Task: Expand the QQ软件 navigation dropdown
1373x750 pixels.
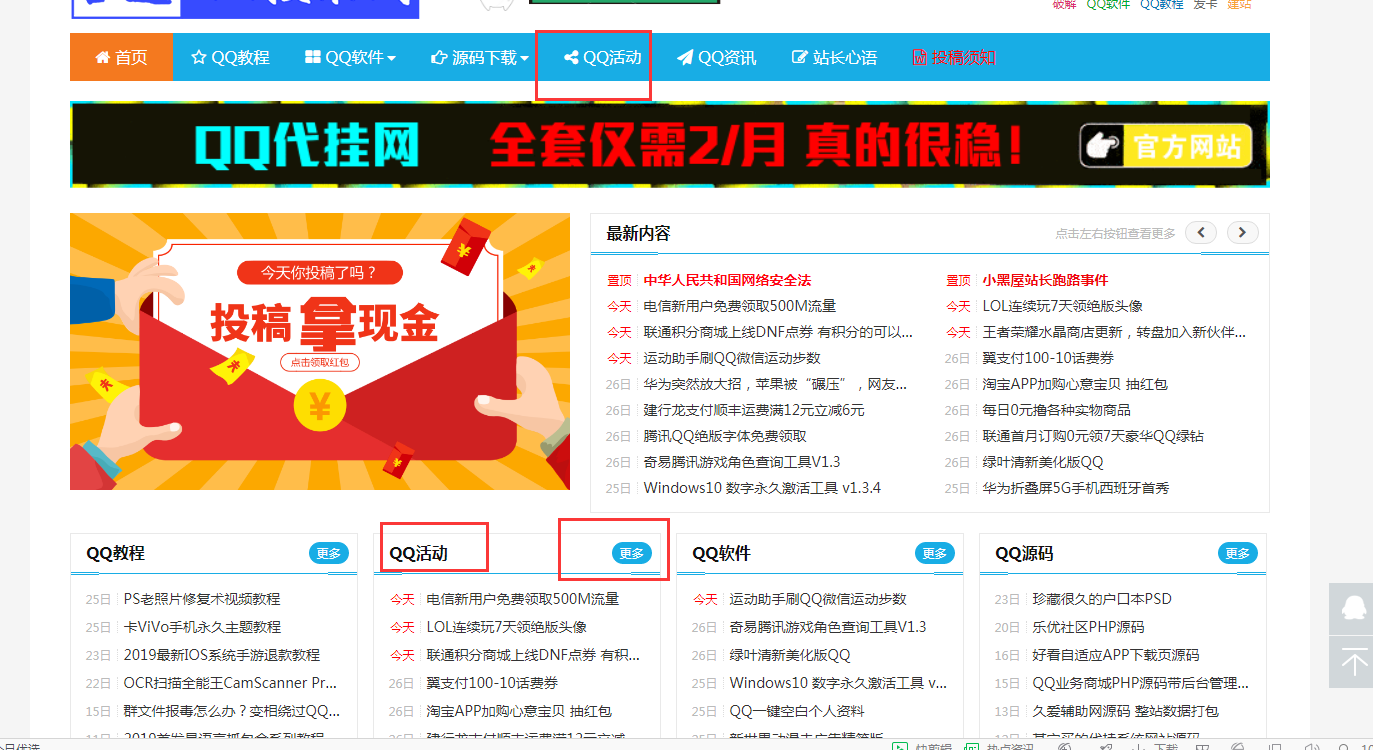Action: [349, 57]
